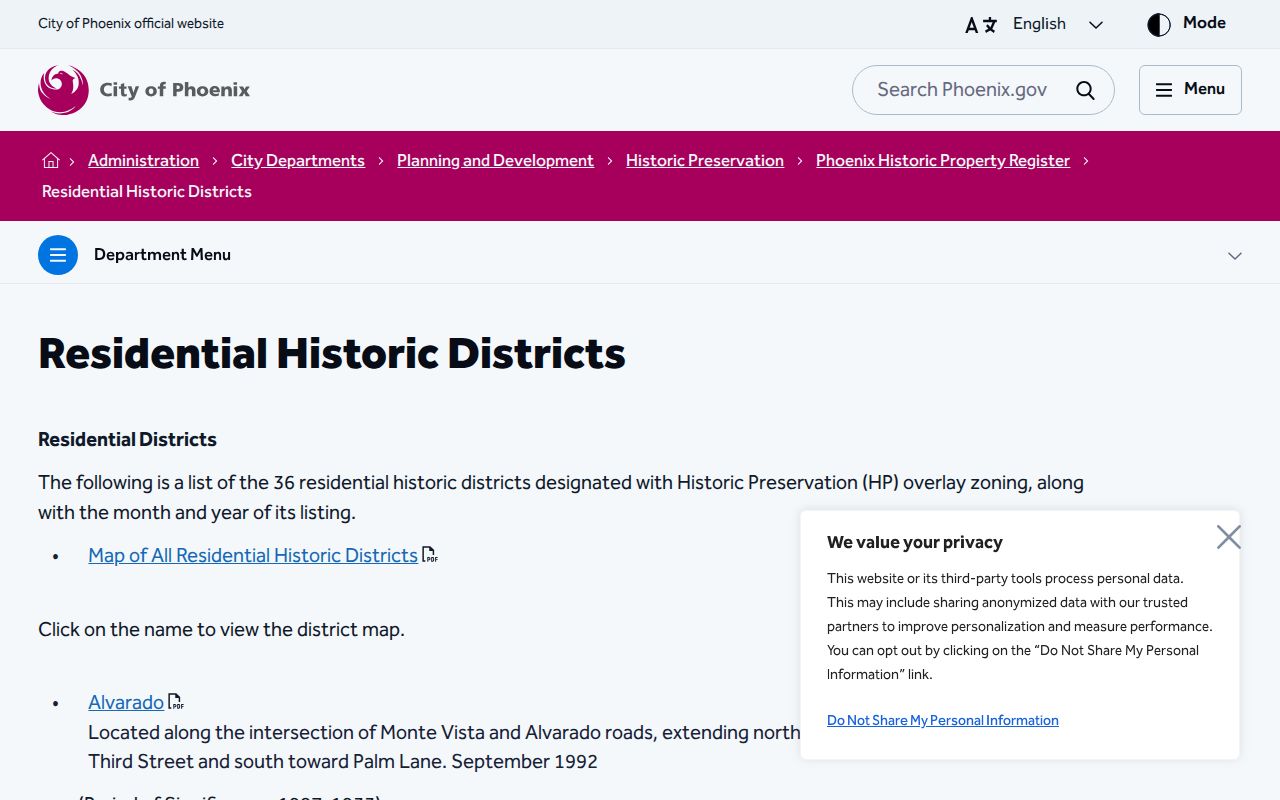The height and width of the screenshot is (800, 1280).
Task: Open the City Departments breadcrumb link
Action: pos(298,160)
